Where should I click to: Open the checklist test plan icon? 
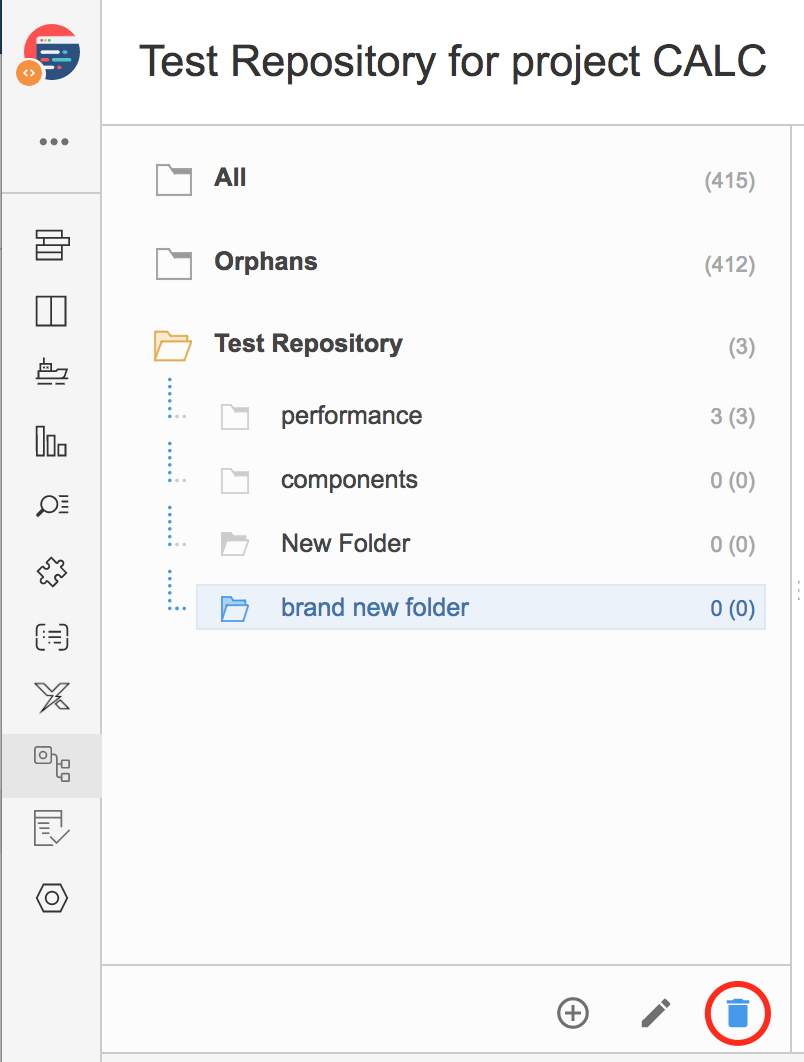(51, 828)
